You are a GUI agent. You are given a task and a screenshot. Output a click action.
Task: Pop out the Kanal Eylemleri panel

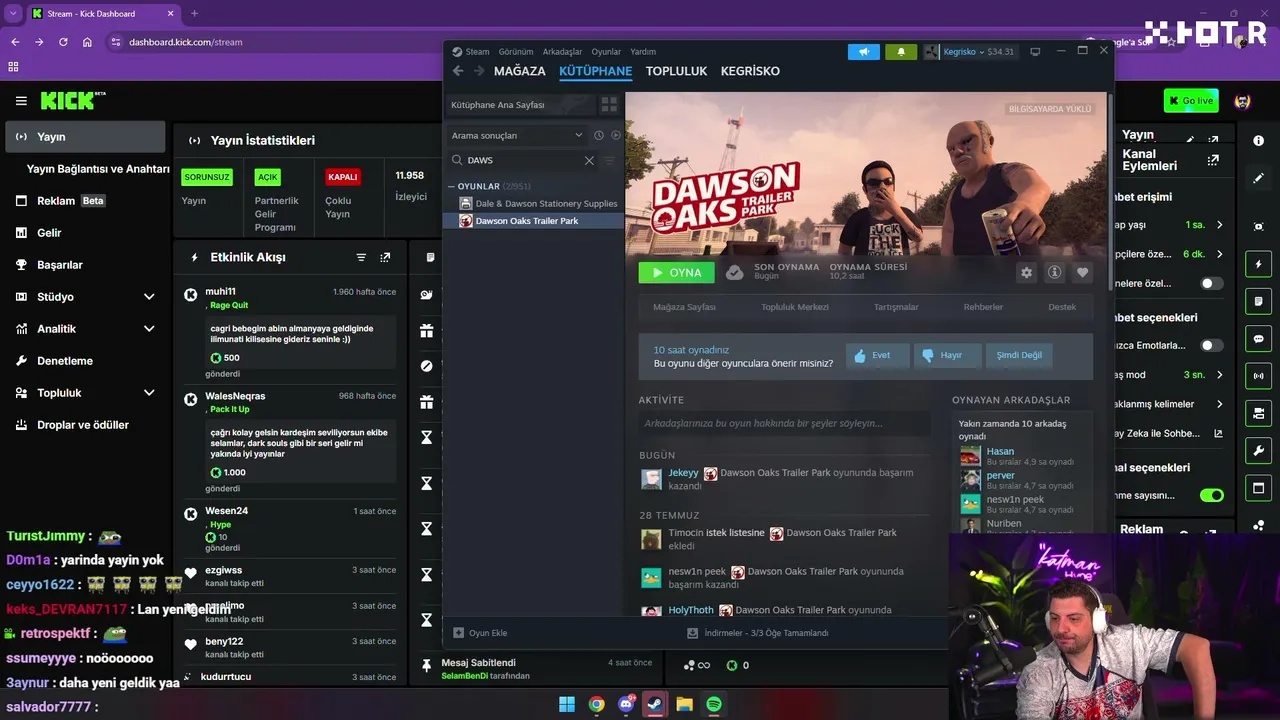[x=1213, y=160]
